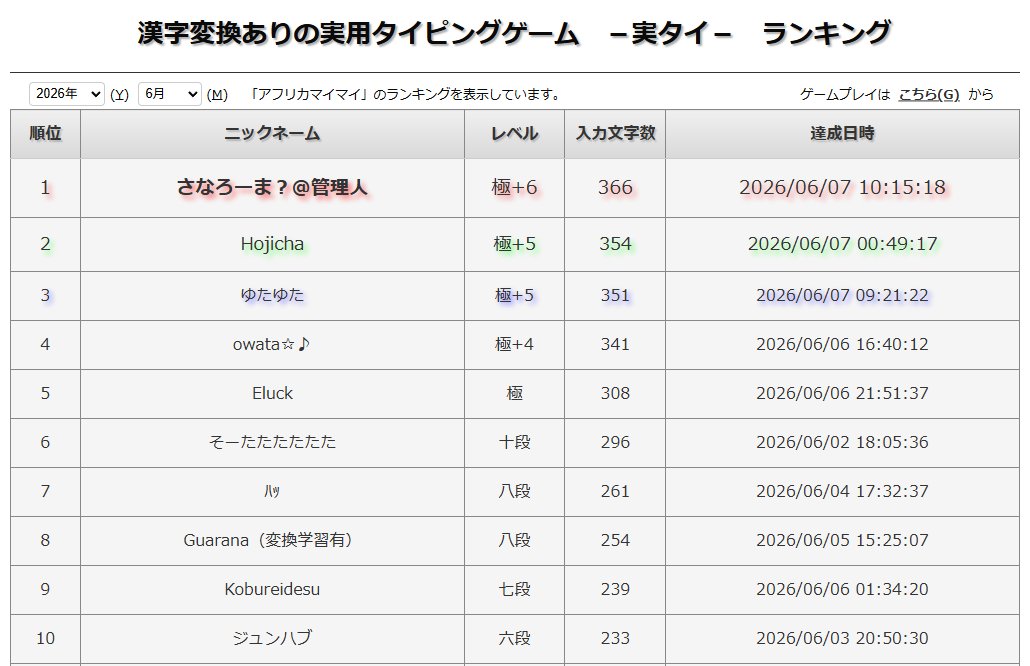Click level 極+5 in ゆたゆた row

tap(514, 295)
